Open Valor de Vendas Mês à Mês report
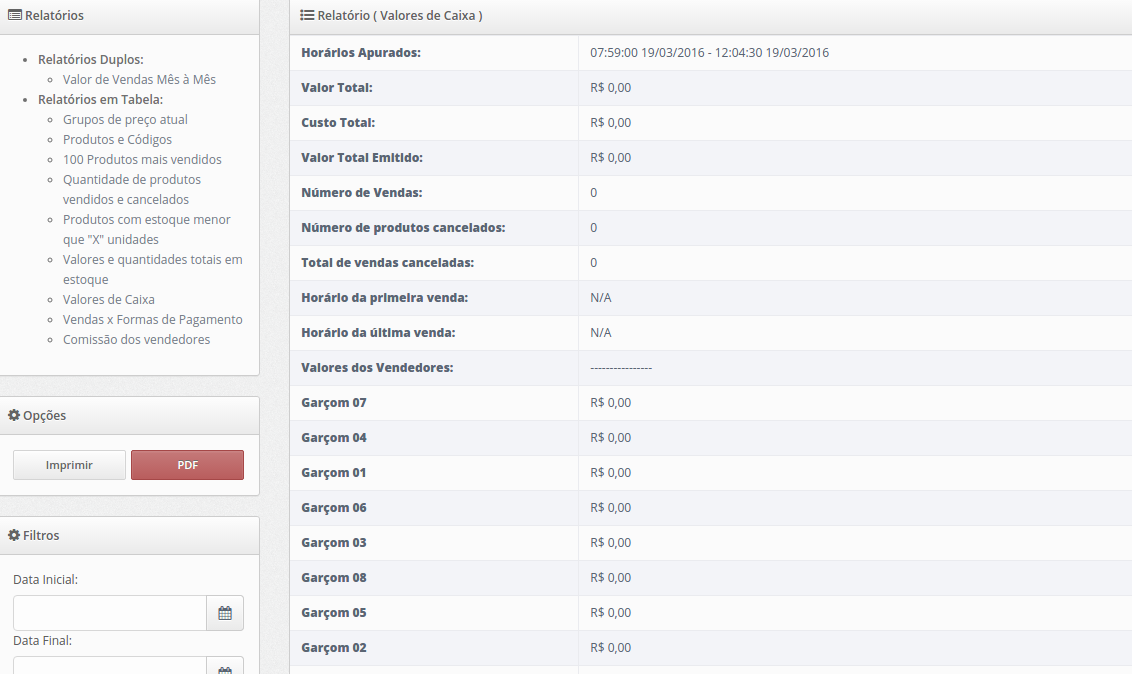This screenshot has height=674, width=1132. click(x=139, y=79)
